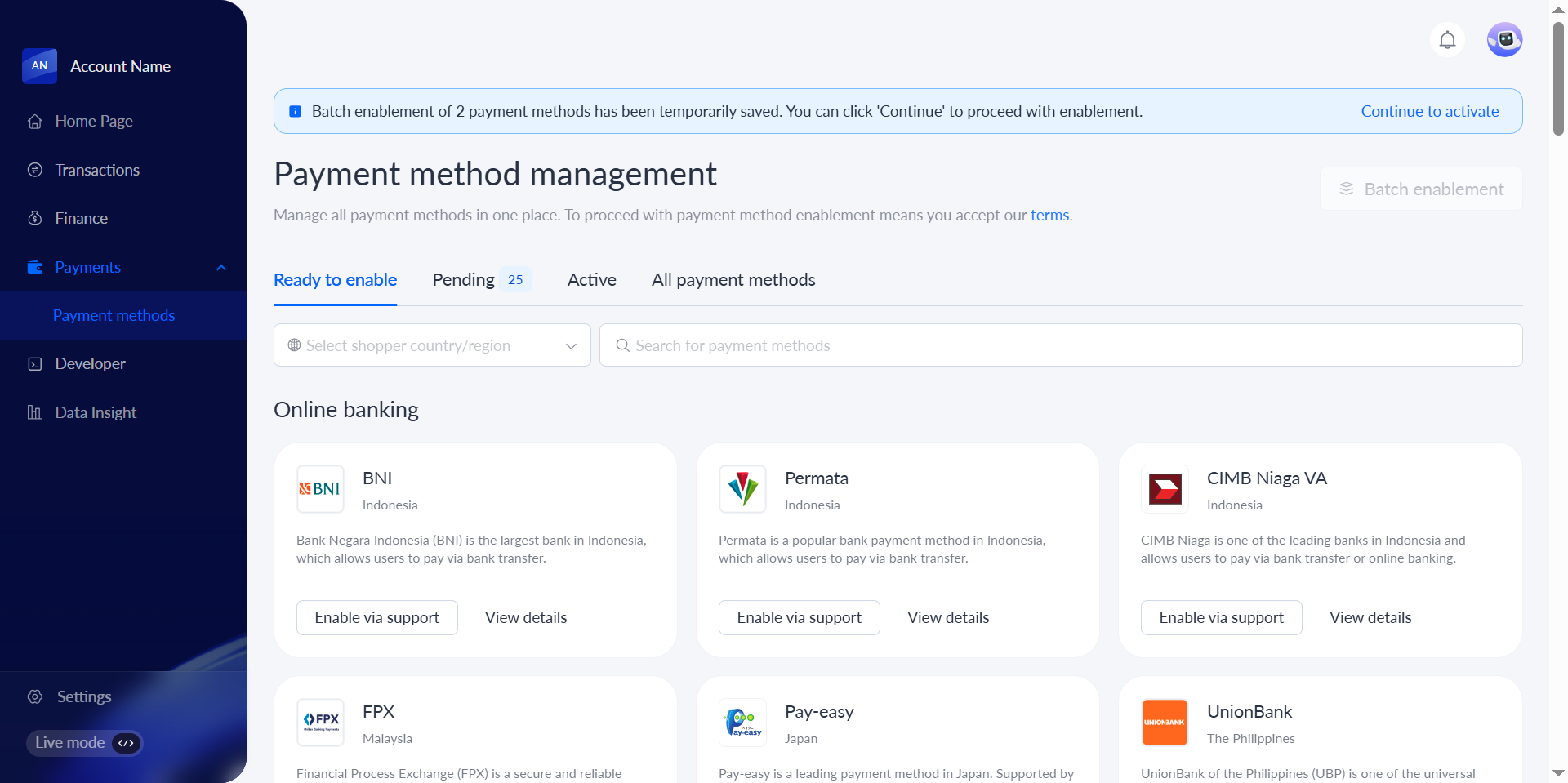Click Enable via support for Permata
This screenshot has width=1568, height=783.
[799, 617]
